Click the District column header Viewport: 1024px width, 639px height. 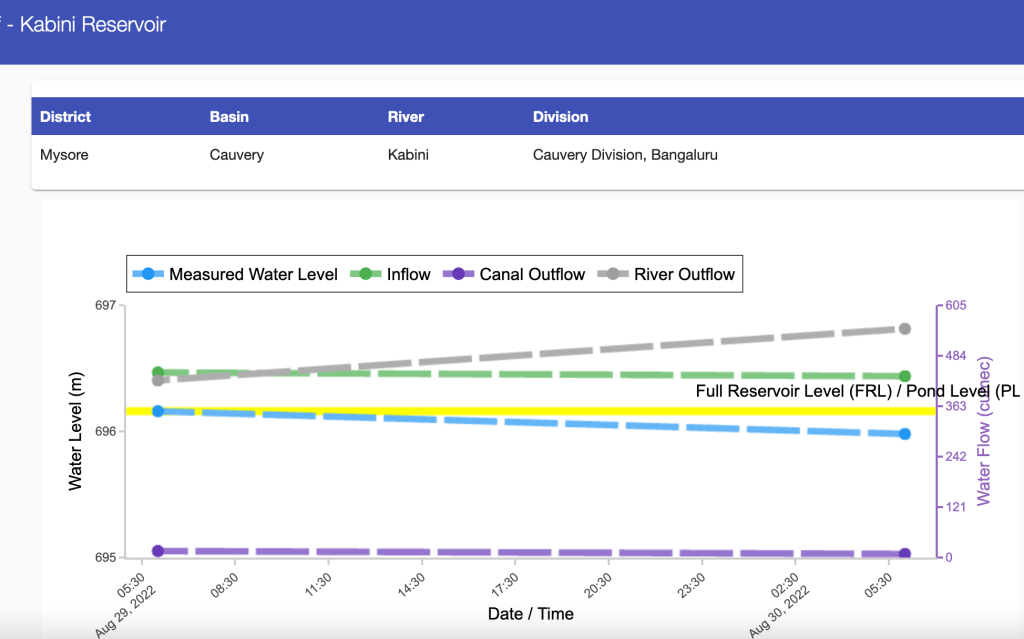click(65, 117)
